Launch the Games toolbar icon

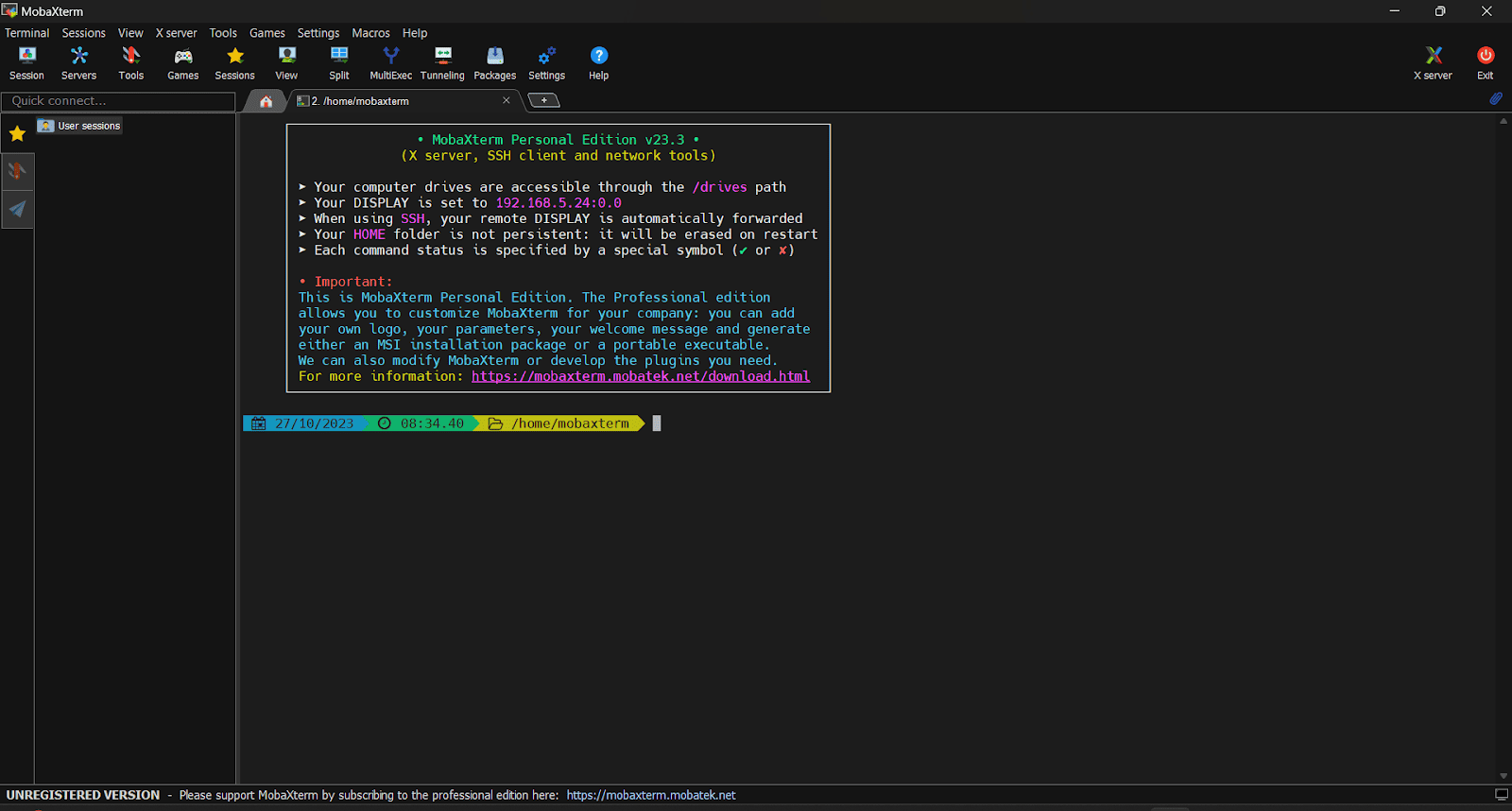click(x=183, y=63)
